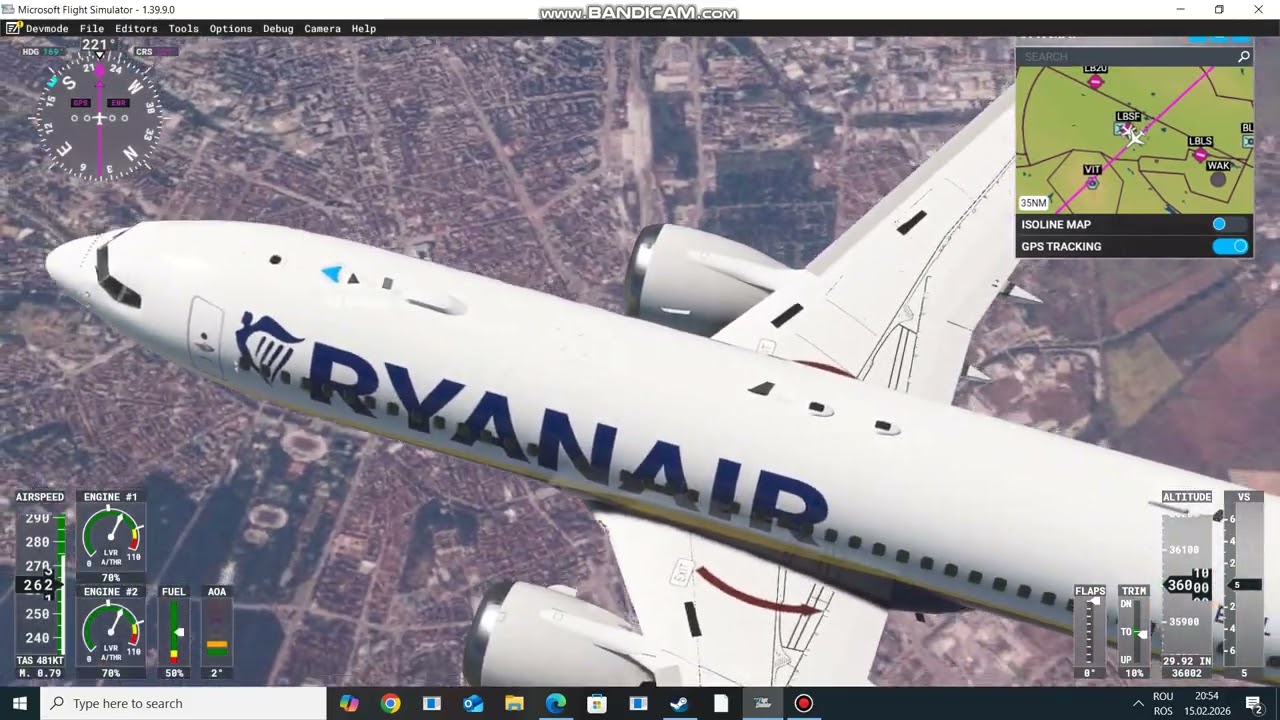Screen dimensions: 1280x720
Task: Click the map search magnifier icon
Action: coord(1243,57)
